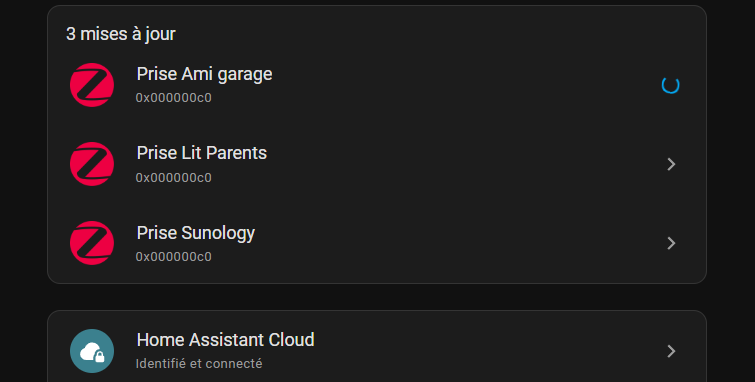Click version 0x000000c0 under Prise Sunology
Viewport: 755px width, 382px height.
click(x=173, y=257)
